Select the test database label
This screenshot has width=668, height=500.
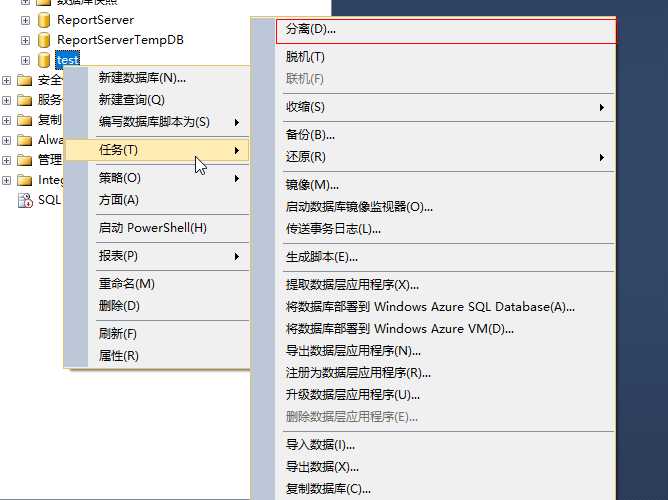click(x=67, y=60)
